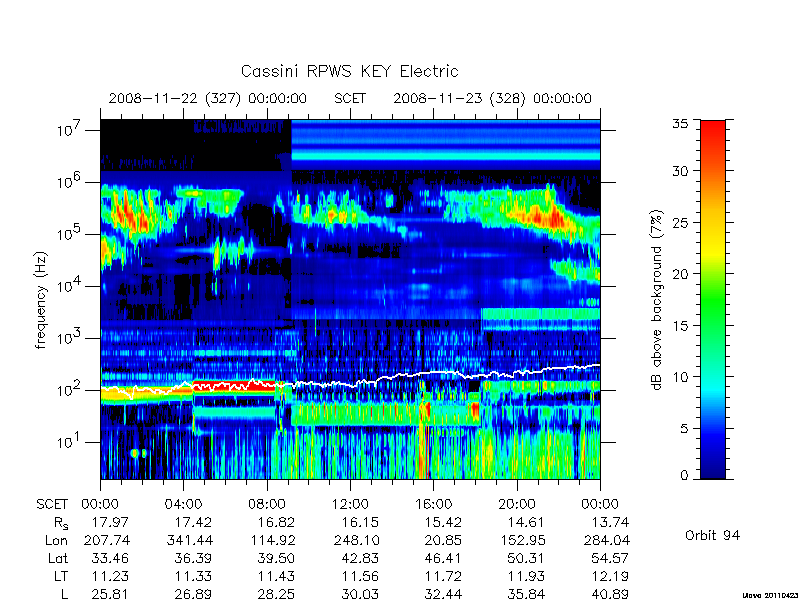Click the Lon value '248.10'
This screenshot has height=600, width=800.
[356, 540]
